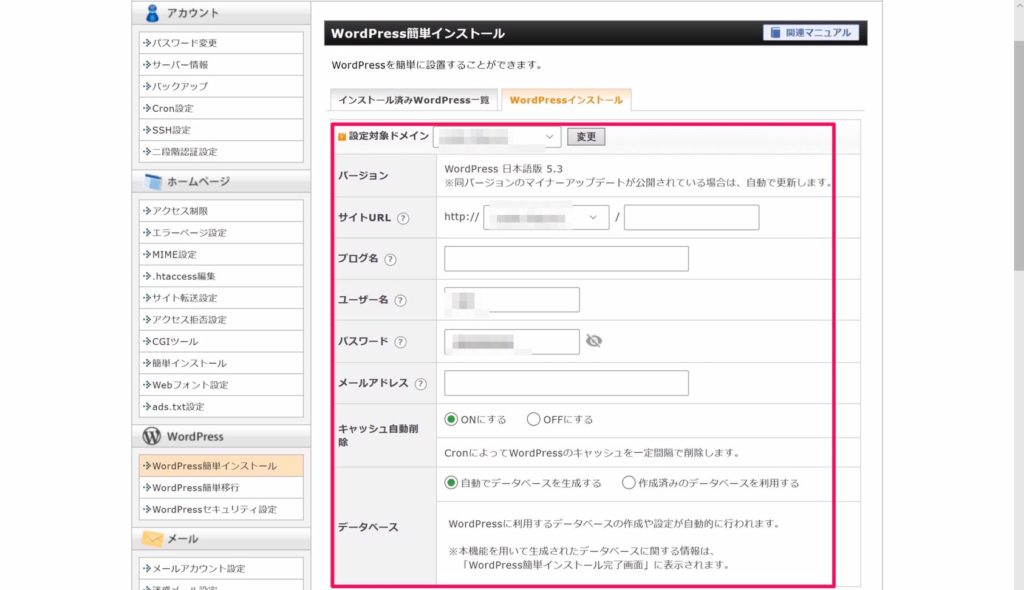Click the ユーザー名 input field
This screenshot has width=1024, height=590.
click(x=512, y=300)
